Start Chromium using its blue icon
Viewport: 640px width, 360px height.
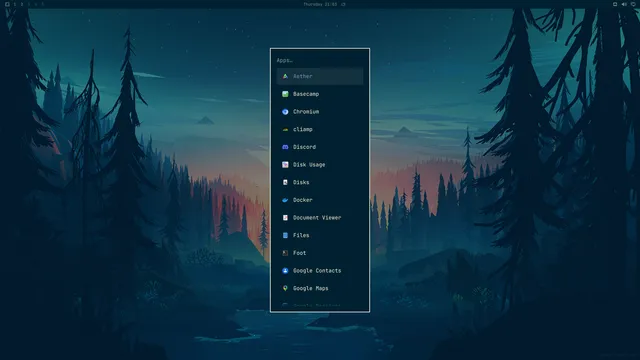click(285, 111)
